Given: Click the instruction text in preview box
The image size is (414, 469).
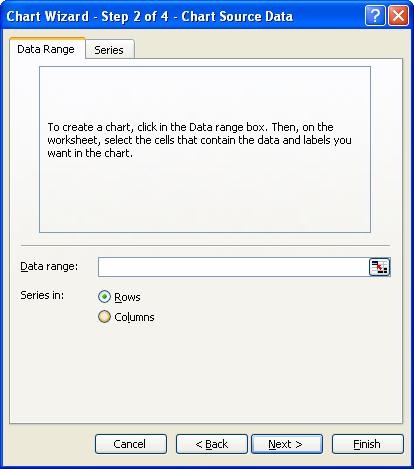Looking at the screenshot, I should [x=199, y=140].
